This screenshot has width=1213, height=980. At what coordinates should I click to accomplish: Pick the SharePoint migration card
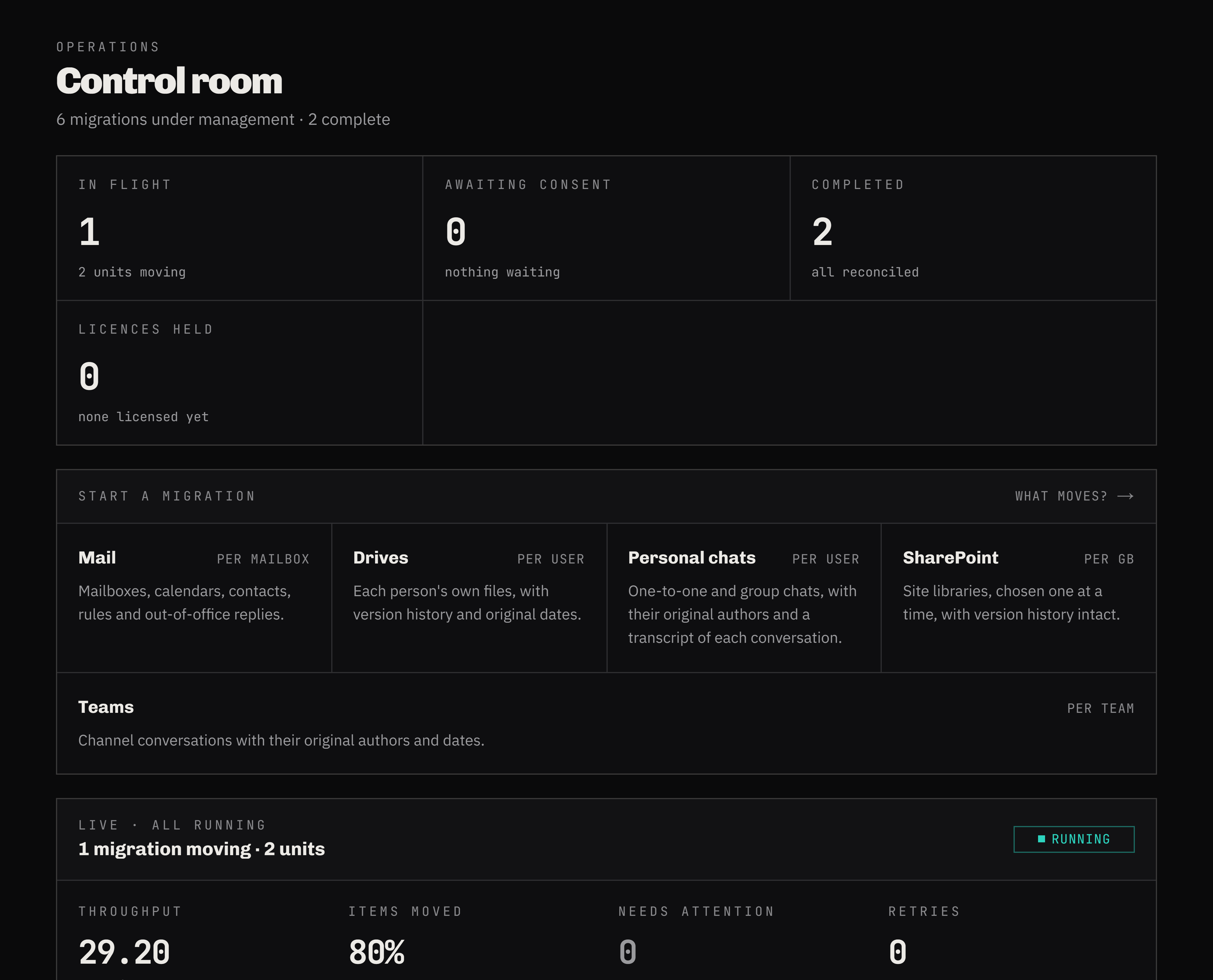pyautogui.click(x=1019, y=598)
